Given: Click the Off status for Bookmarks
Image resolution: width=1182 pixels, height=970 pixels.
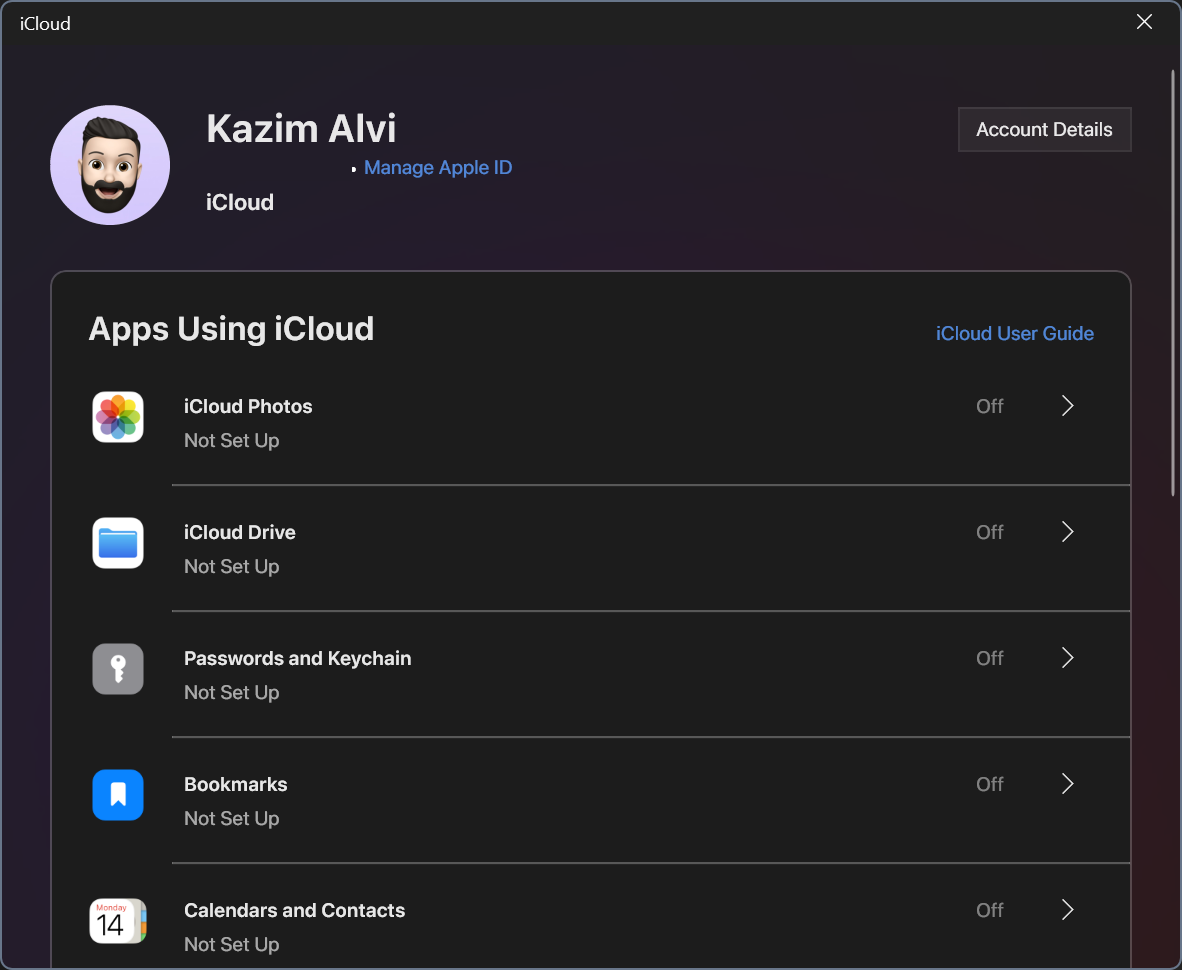Looking at the screenshot, I should click(x=989, y=784).
